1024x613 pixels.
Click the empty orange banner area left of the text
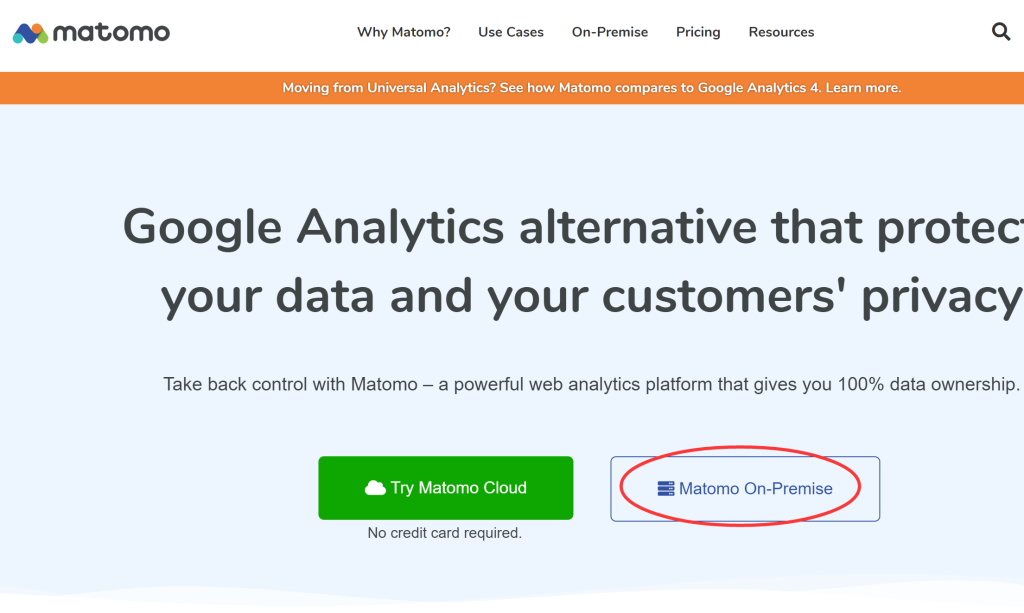(x=130, y=88)
